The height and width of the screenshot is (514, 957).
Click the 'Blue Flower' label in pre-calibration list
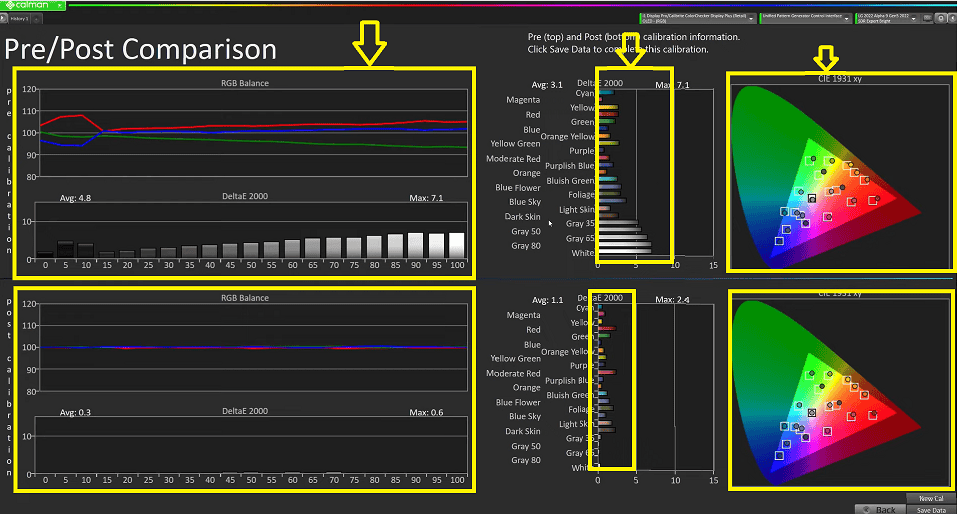pyautogui.click(x=518, y=188)
